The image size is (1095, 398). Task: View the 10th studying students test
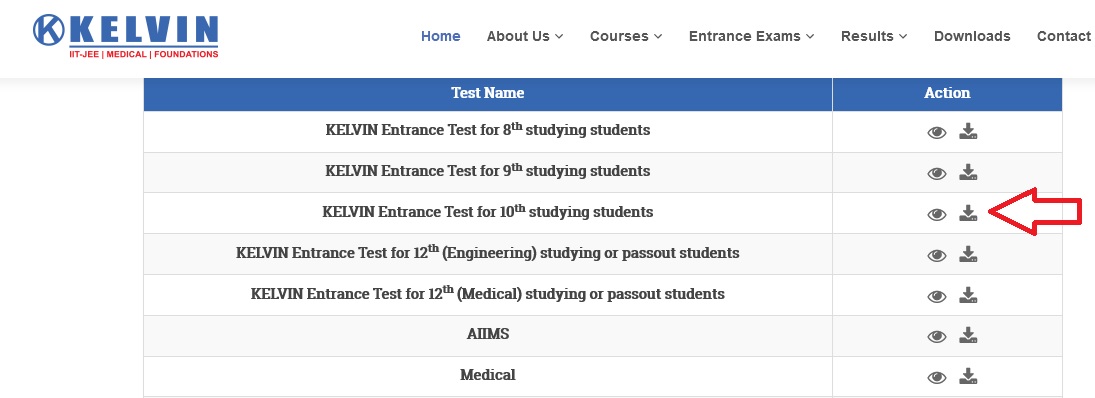(x=936, y=214)
